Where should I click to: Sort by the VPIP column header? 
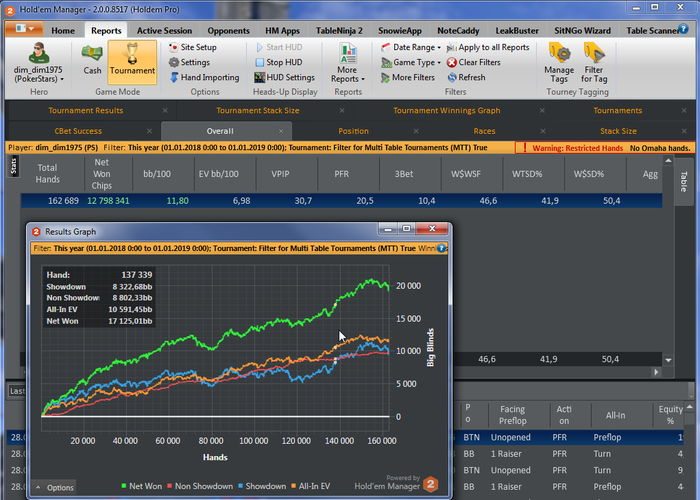pyautogui.click(x=280, y=174)
